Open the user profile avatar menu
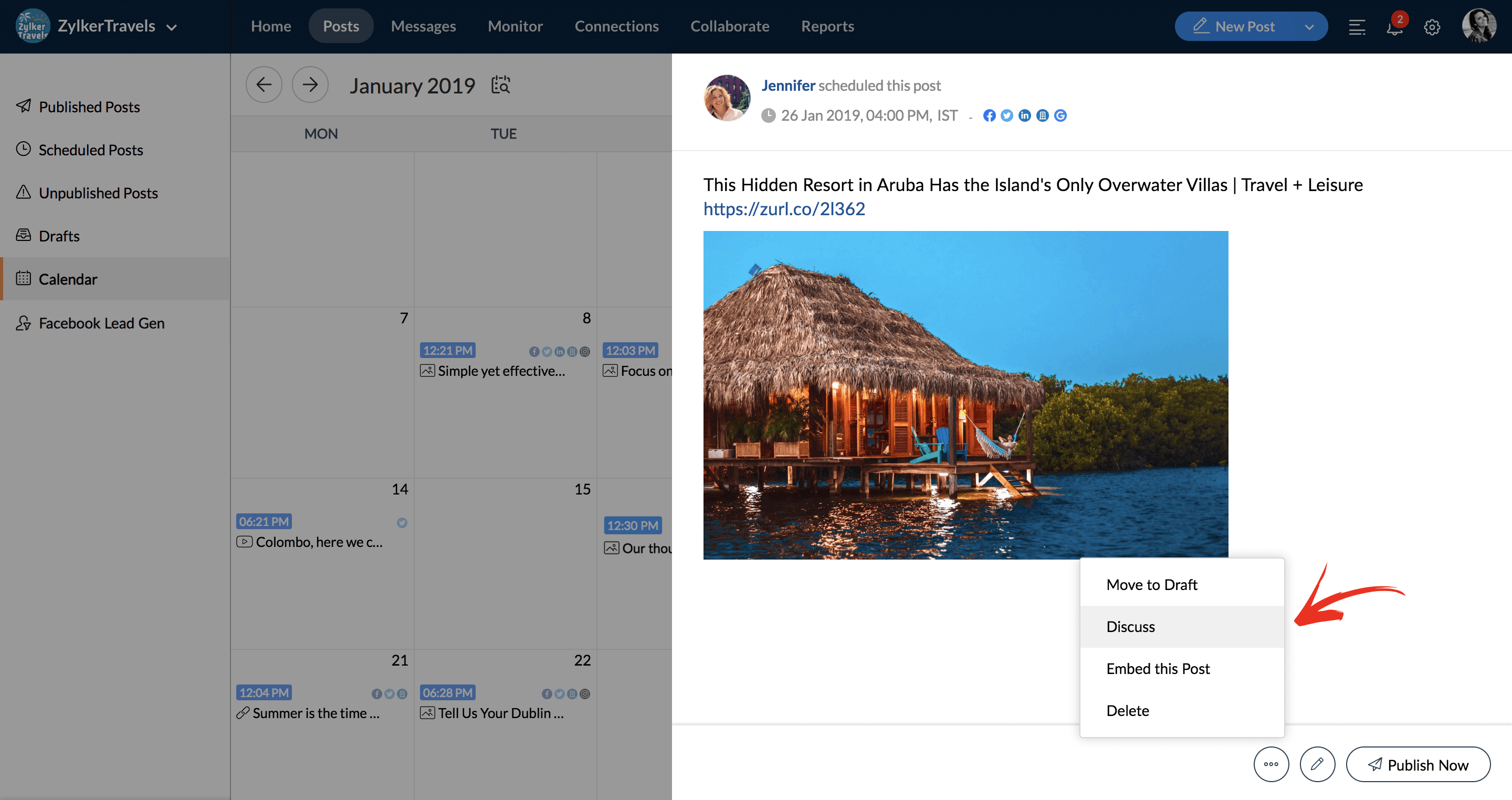Viewport: 1512px width, 800px height. click(1478, 26)
